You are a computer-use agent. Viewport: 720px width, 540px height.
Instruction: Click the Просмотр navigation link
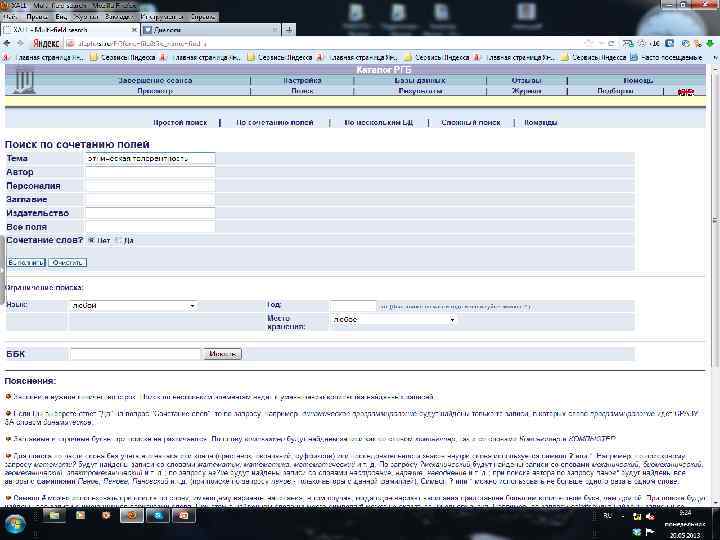(155, 91)
